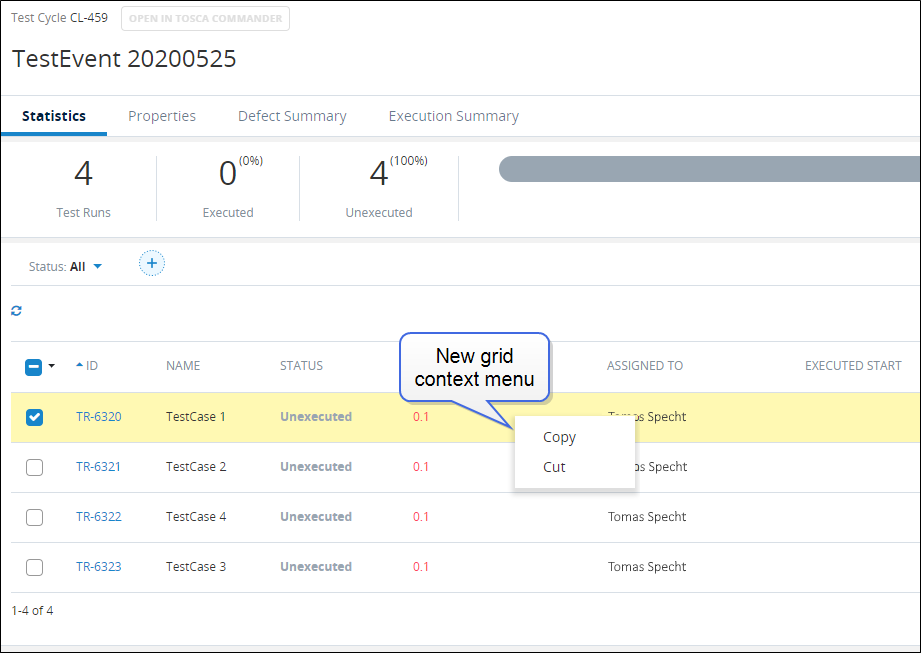Viewport: 921px width, 653px height.
Task: Check the TR-6322 row checkbox
Action: 34,517
